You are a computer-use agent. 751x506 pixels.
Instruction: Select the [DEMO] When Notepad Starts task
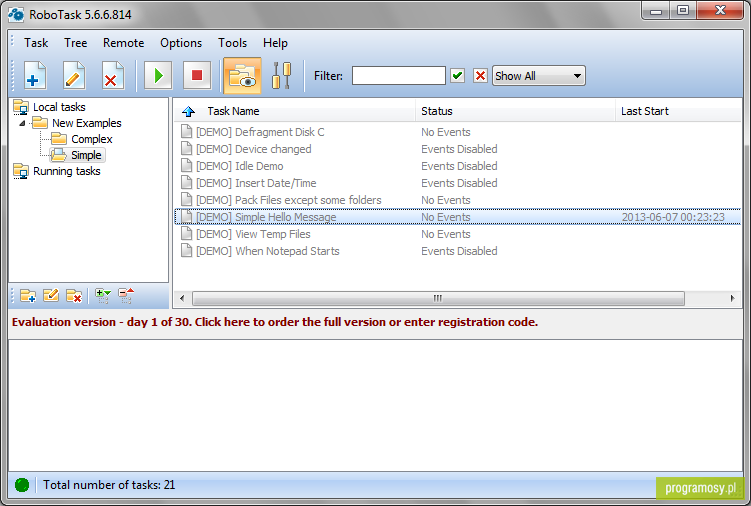[457, 251]
